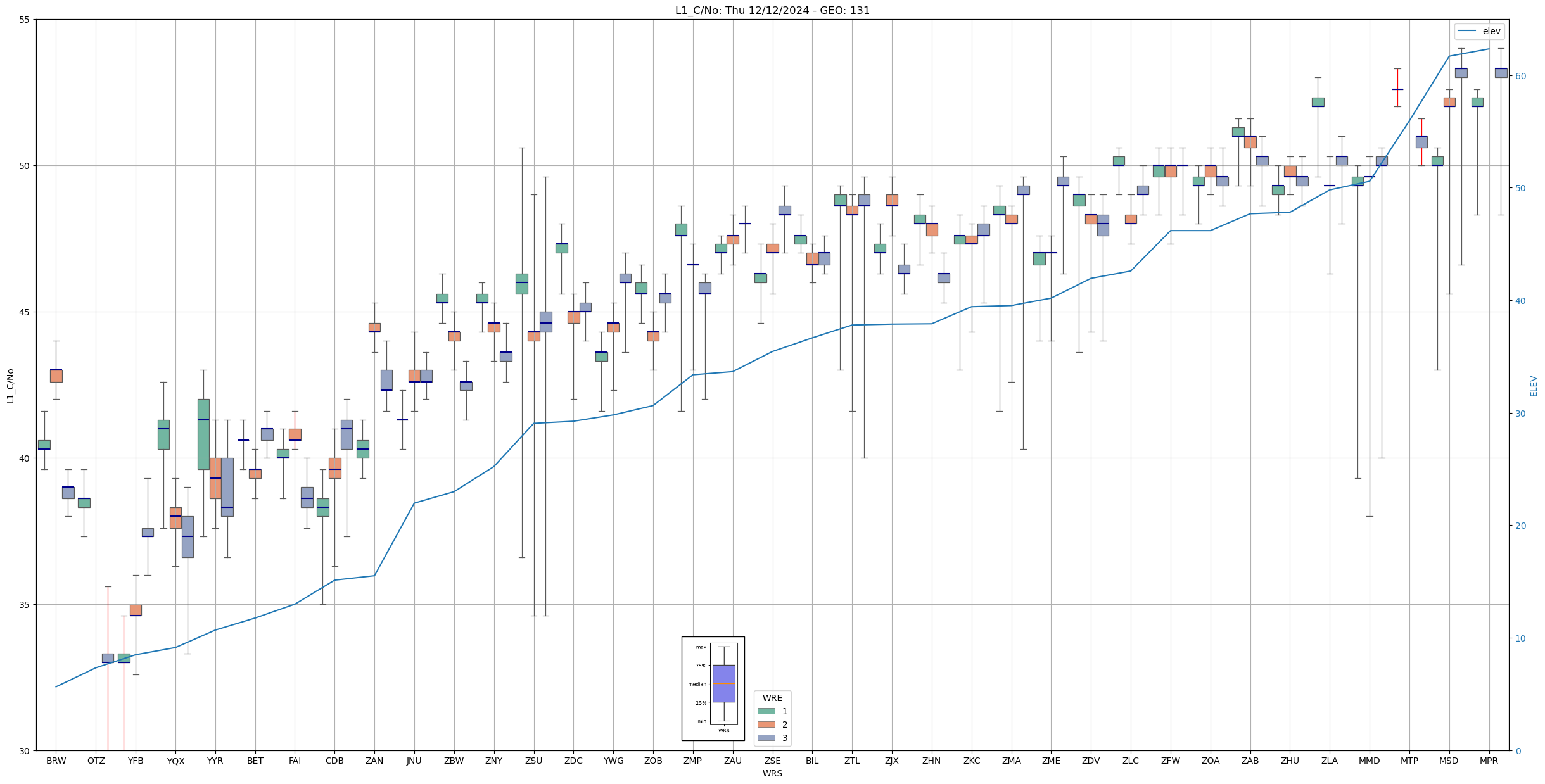Click the WRS x-axis title
The height and width of the screenshot is (784, 1545).
772,773
